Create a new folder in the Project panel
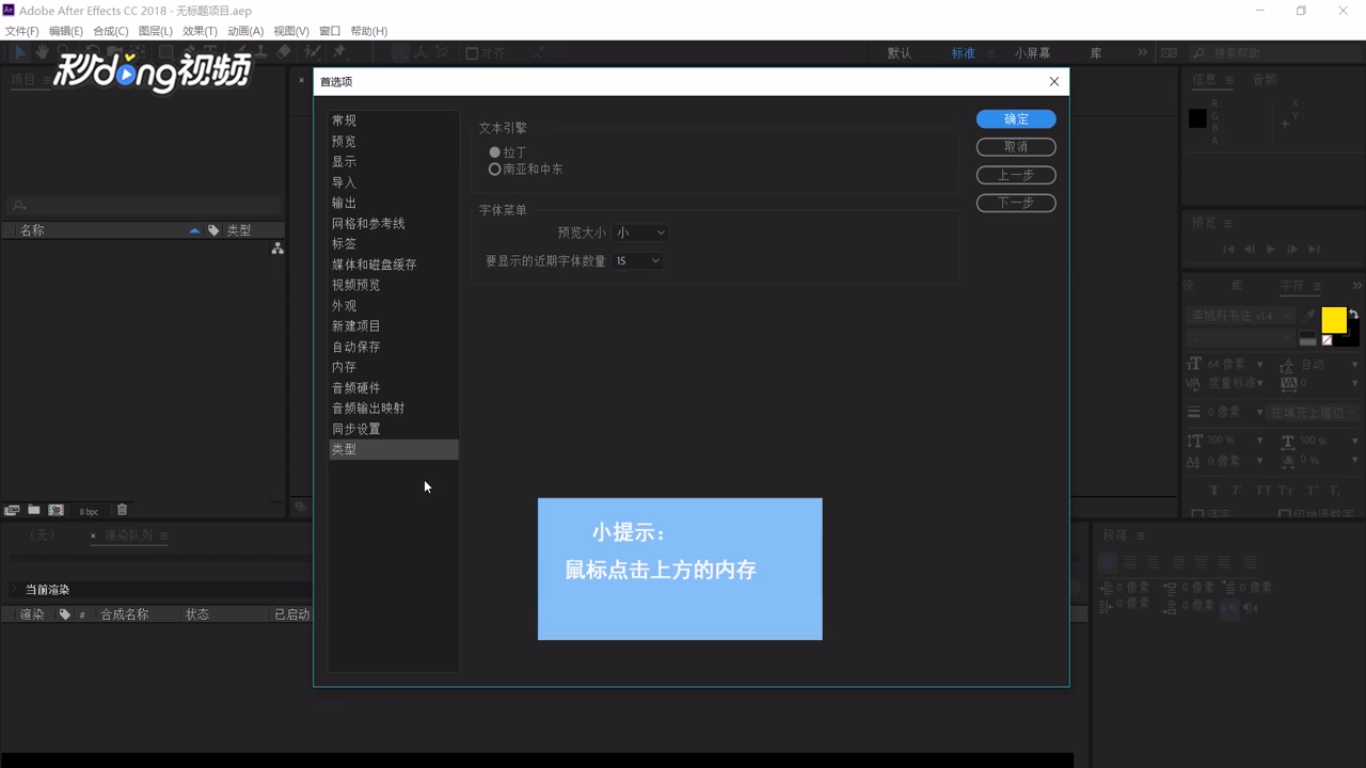This screenshot has height=768, width=1366. [x=33, y=510]
